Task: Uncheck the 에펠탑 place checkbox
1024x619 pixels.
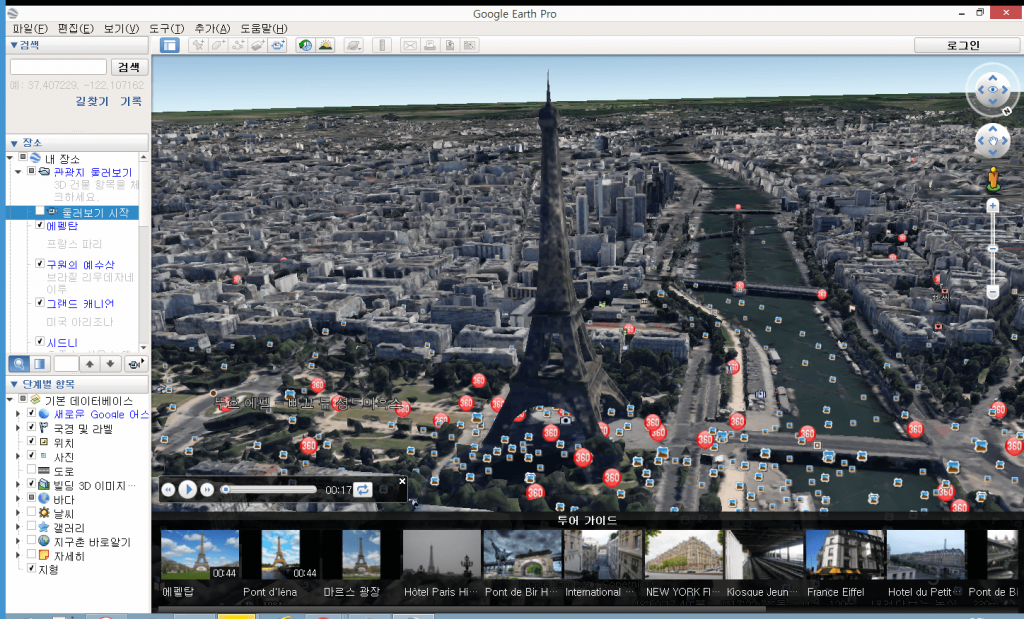Action: (39, 225)
